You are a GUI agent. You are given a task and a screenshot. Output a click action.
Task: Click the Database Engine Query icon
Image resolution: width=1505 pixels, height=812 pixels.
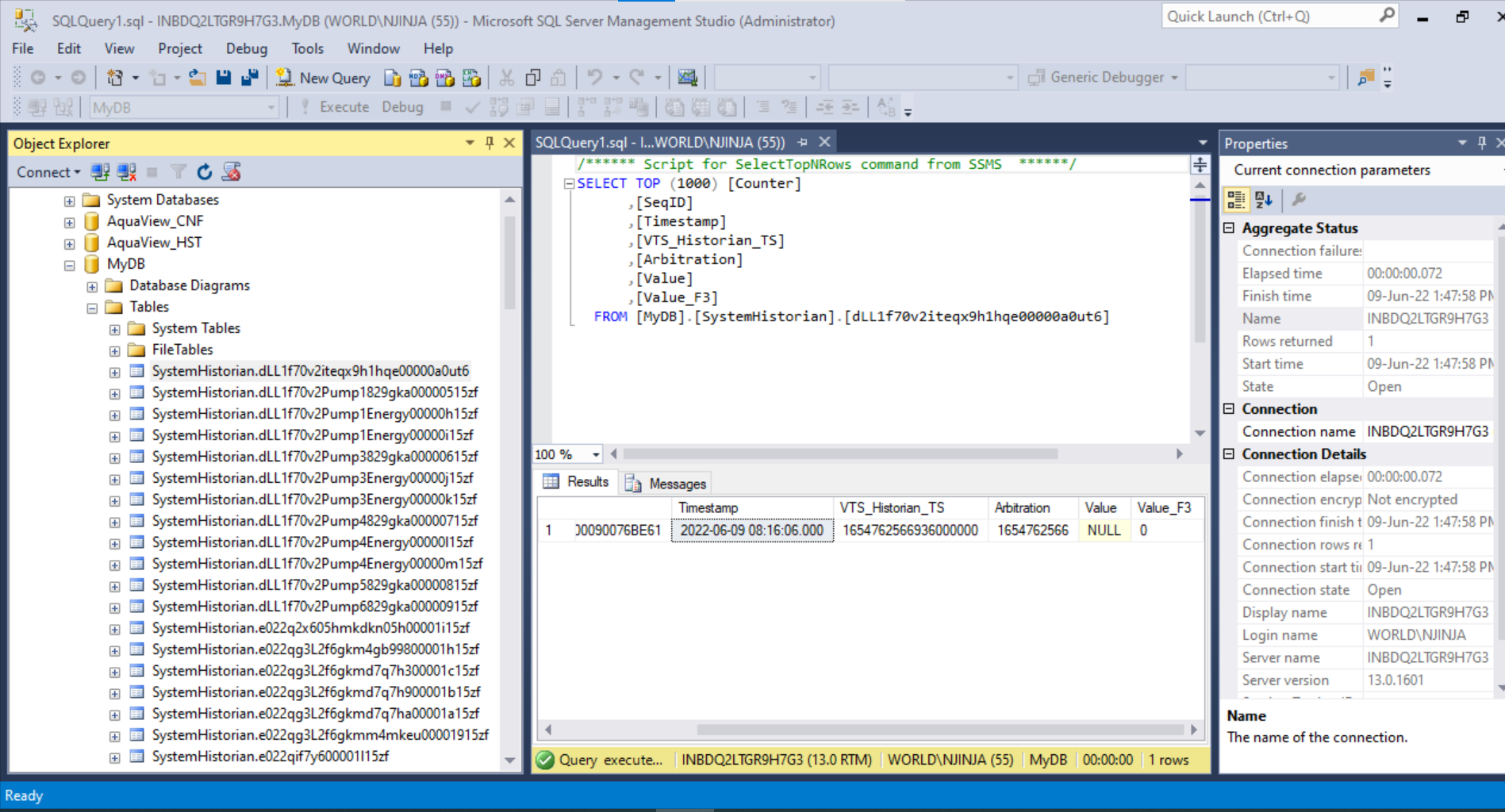point(392,78)
